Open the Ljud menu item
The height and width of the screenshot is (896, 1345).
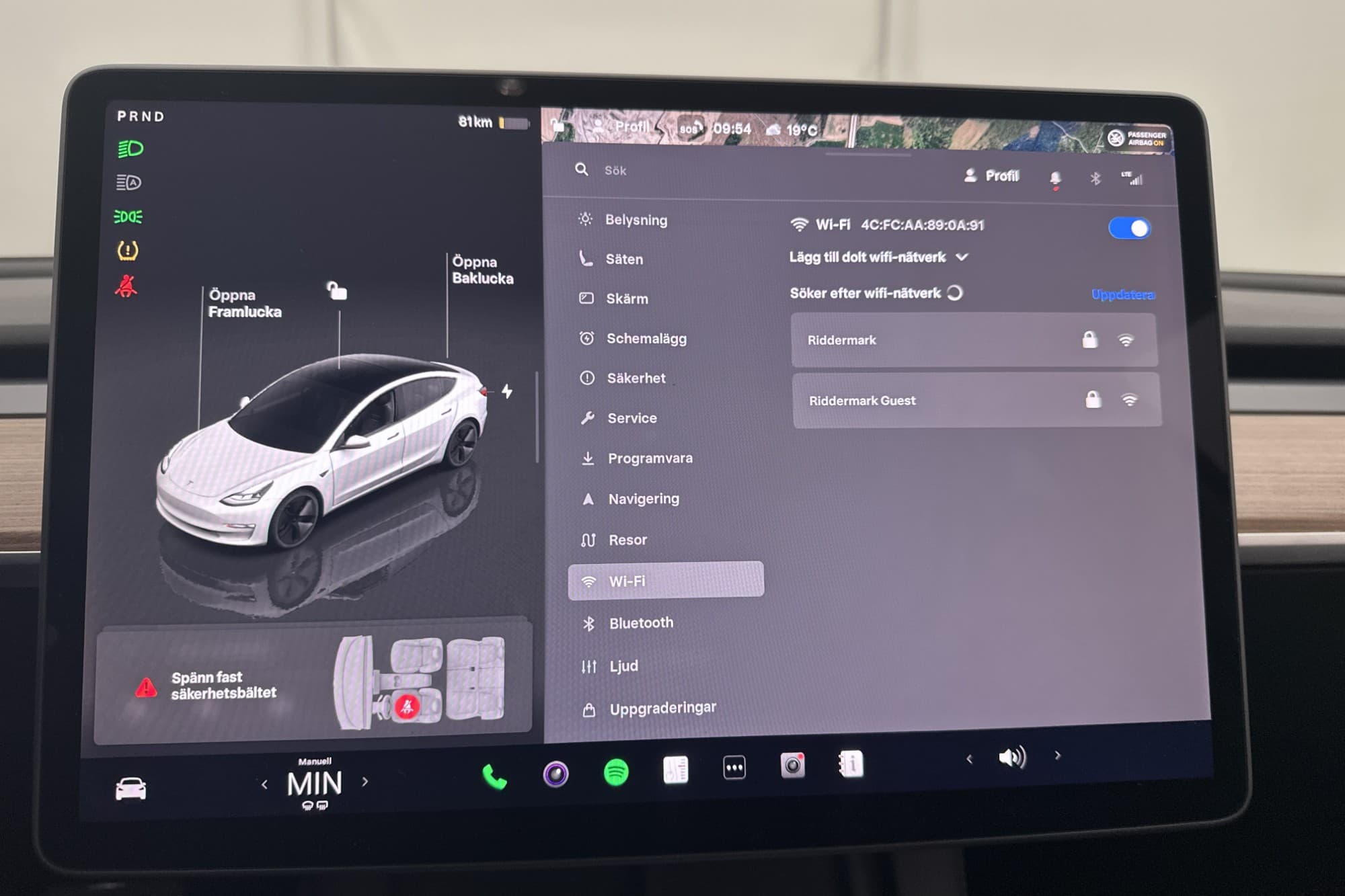[610, 666]
